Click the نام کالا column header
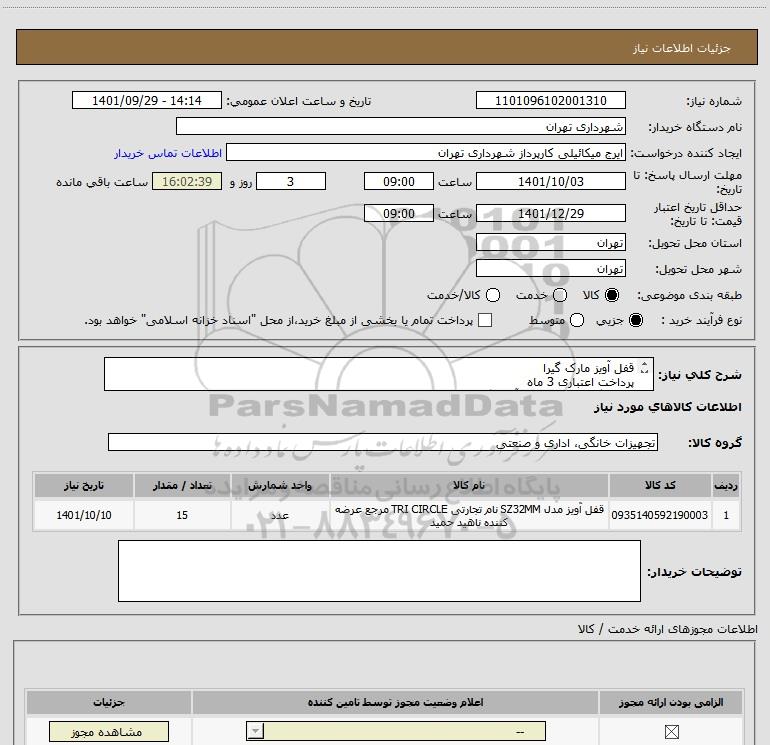 coord(469,485)
